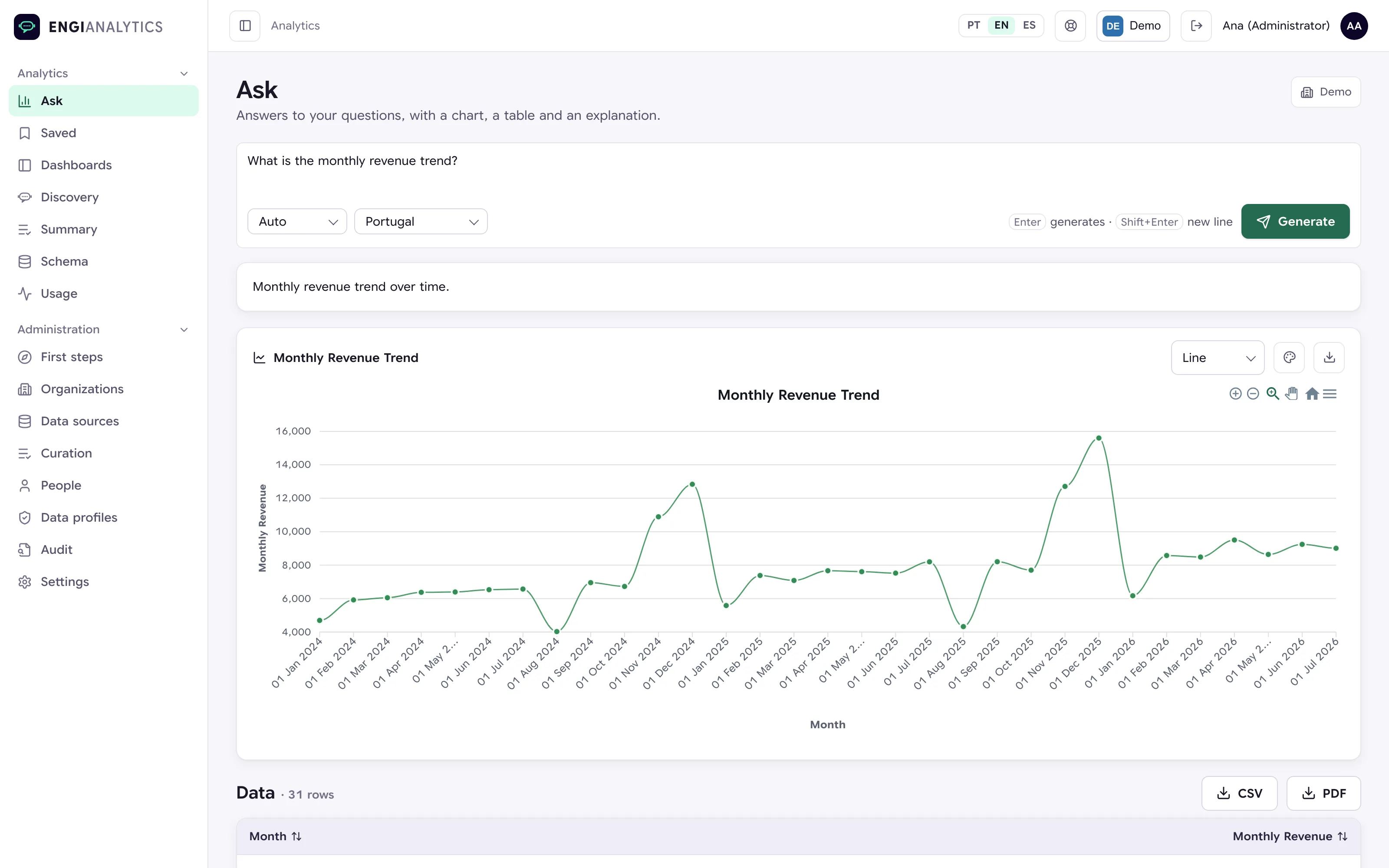Image resolution: width=1389 pixels, height=868 pixels.
Task: Sort by Monthly Revenue column arrows
Action: [1343, 836]
